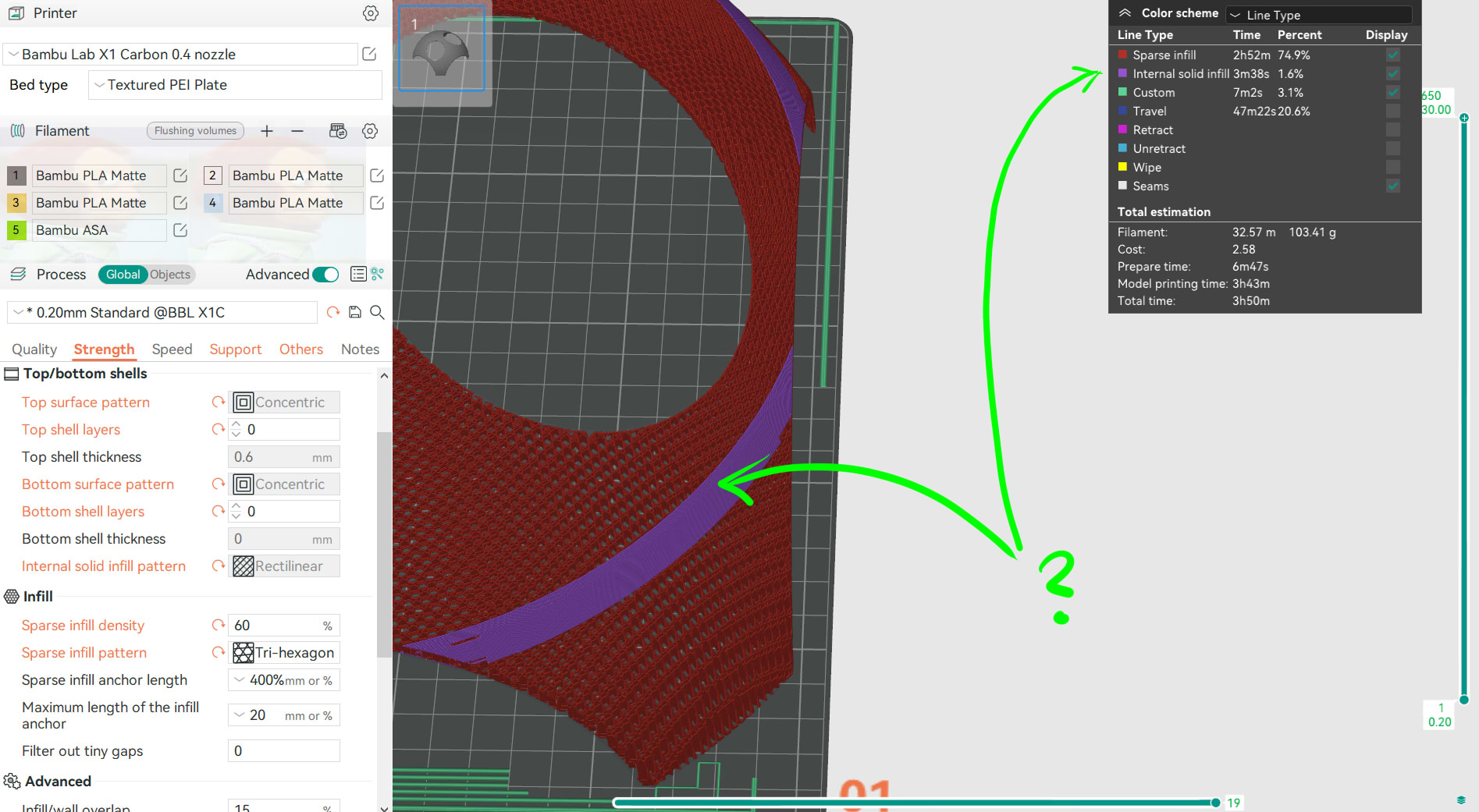The image size is (1479, 812).
Task: Open Sparse infill anchor length dropdown
Action: pos(284,680)
